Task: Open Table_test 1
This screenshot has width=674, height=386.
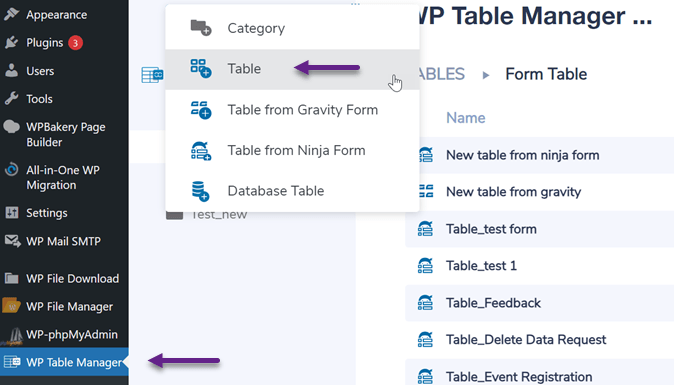Action: [481, 266]
